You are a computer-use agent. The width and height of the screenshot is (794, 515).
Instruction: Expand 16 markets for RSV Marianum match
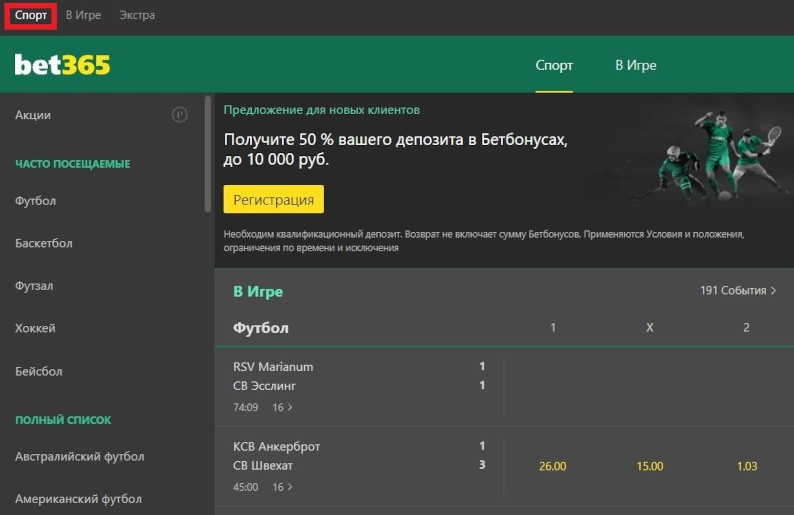tap(282, 408)
